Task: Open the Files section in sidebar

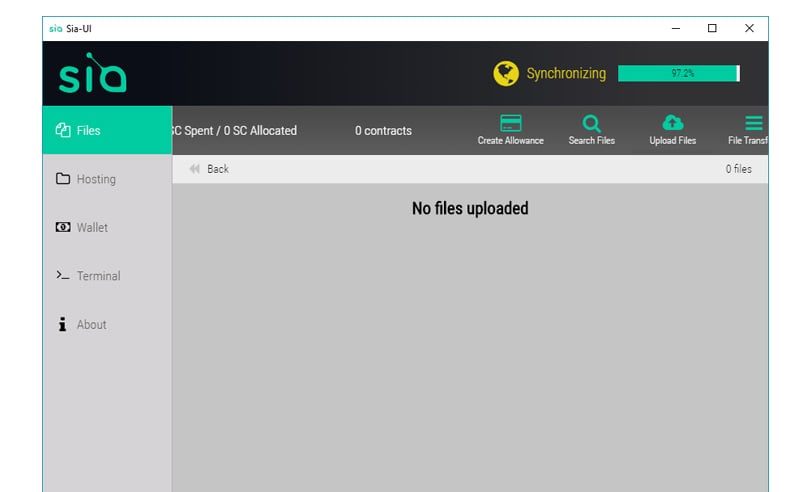Action: point(107,130)
